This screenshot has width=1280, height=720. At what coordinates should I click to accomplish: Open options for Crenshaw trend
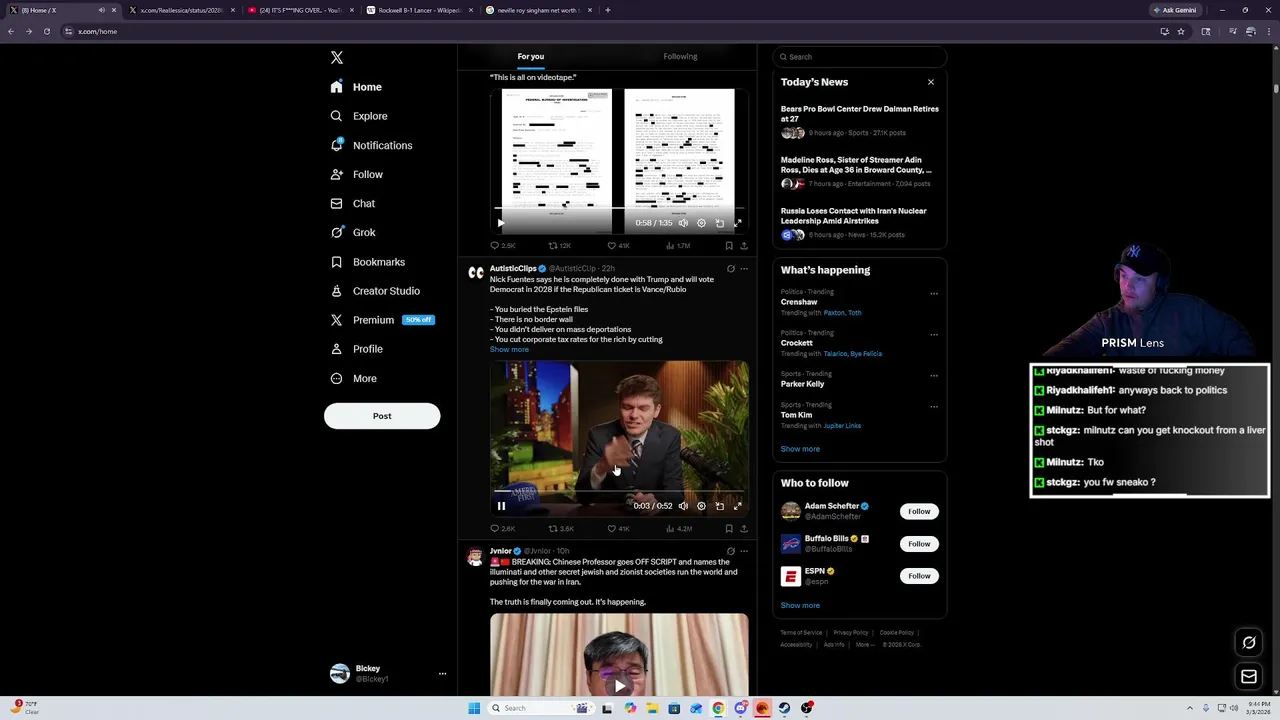[x=934, y=293]
